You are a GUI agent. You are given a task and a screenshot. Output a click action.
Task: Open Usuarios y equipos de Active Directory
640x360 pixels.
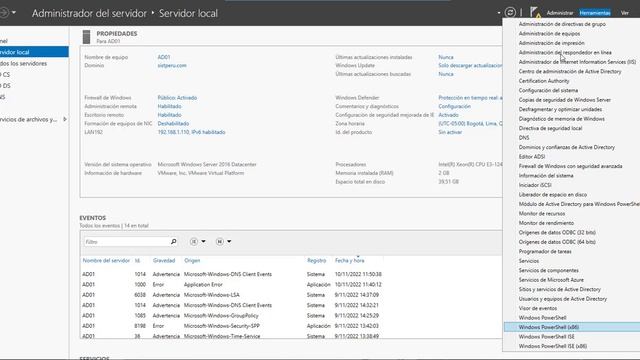(x=562, y=299)
